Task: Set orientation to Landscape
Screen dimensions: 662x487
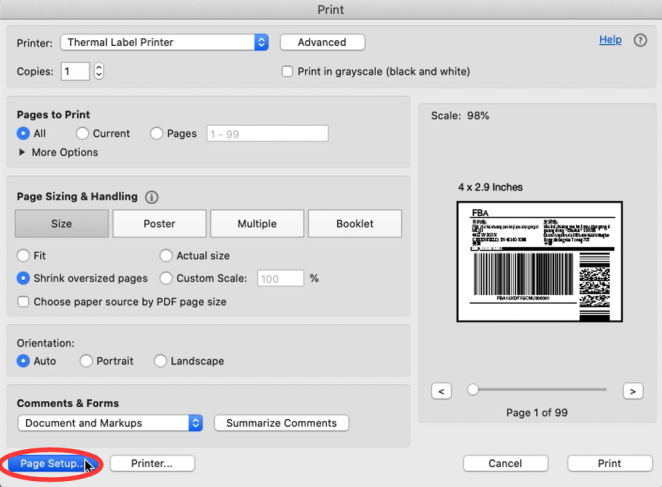Action: coord(160,361)
